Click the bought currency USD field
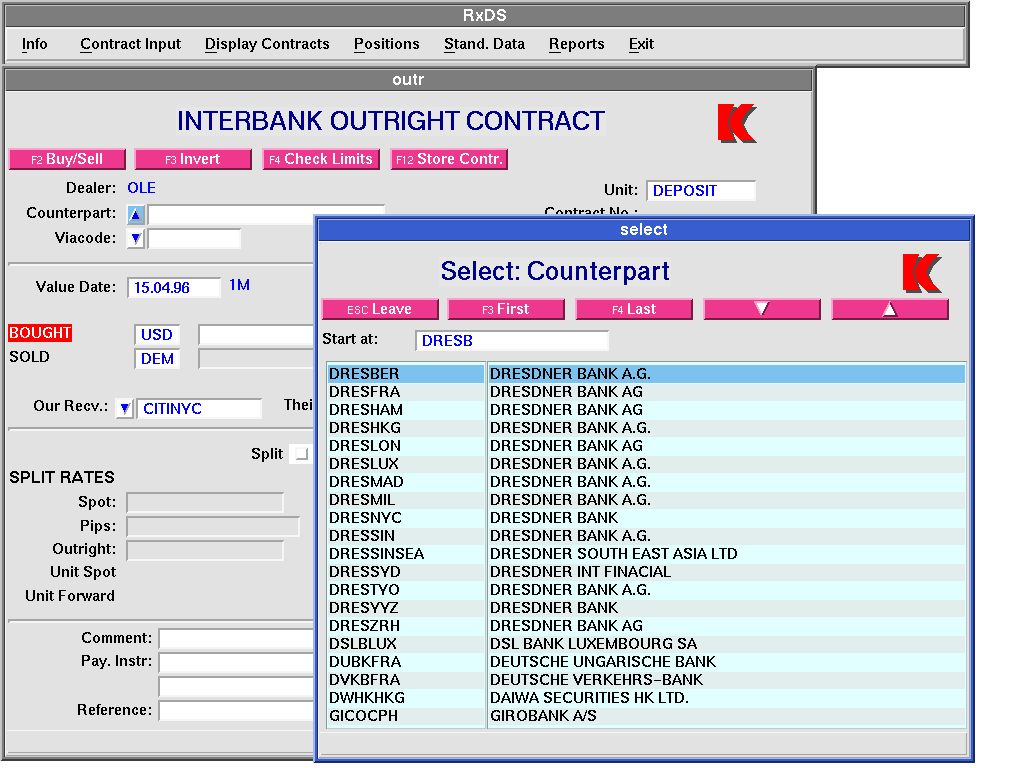 157,335
